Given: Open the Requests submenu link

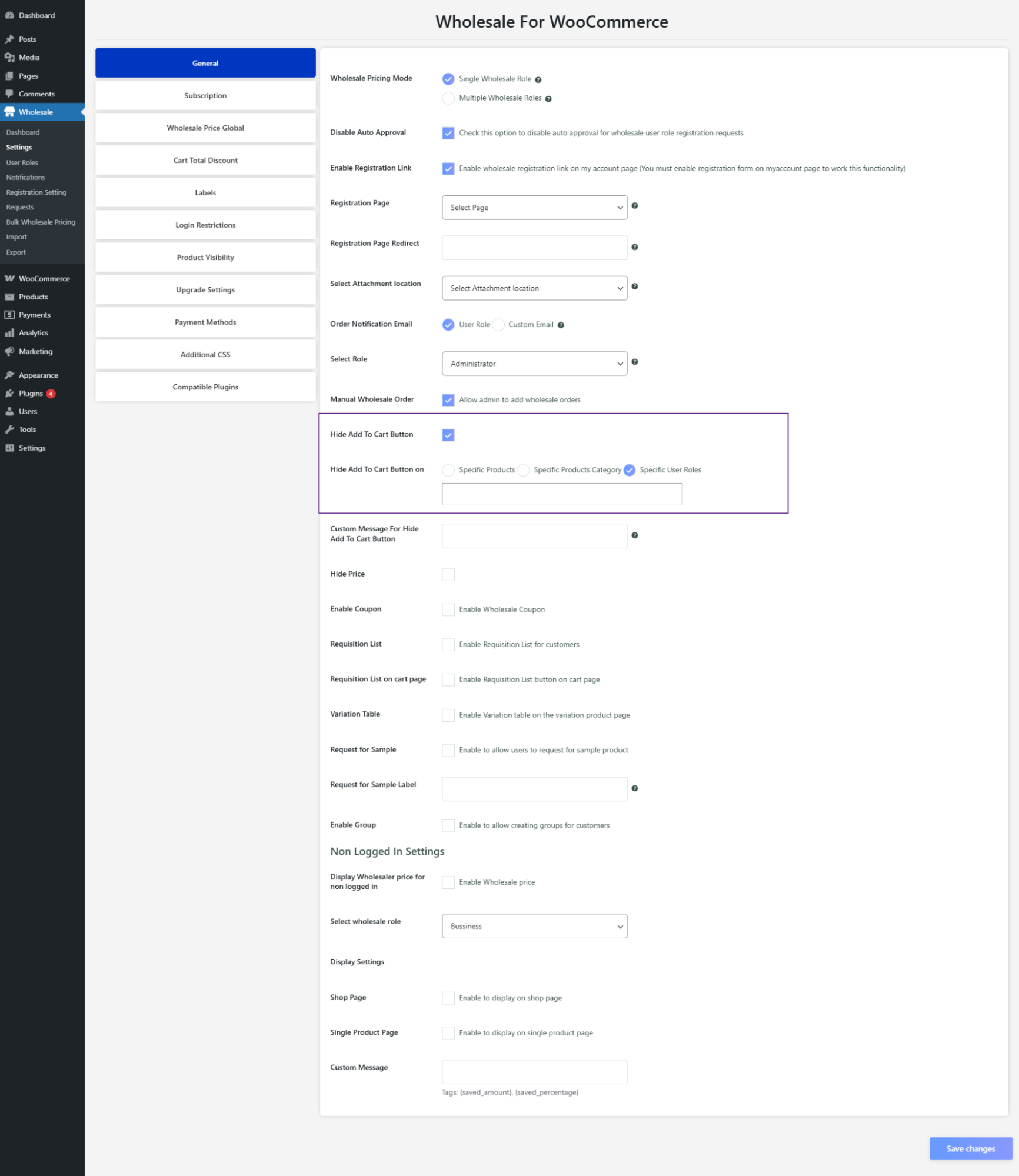Looking at the screenshot, I should 20,207.
